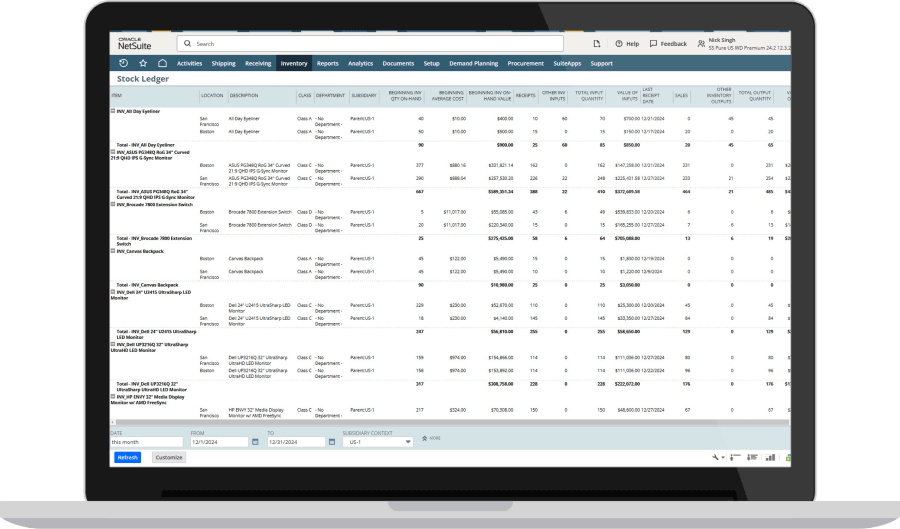Click the wrench icon dropdown arrow

(x=723, y=457)
